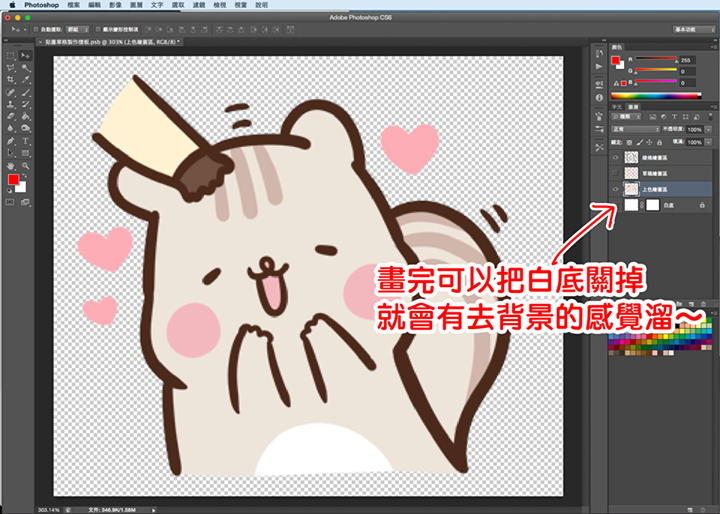Viewport: 720px width, 514px height.
Task: Click the foreground color in toolbox
Action: click(13, 180)
